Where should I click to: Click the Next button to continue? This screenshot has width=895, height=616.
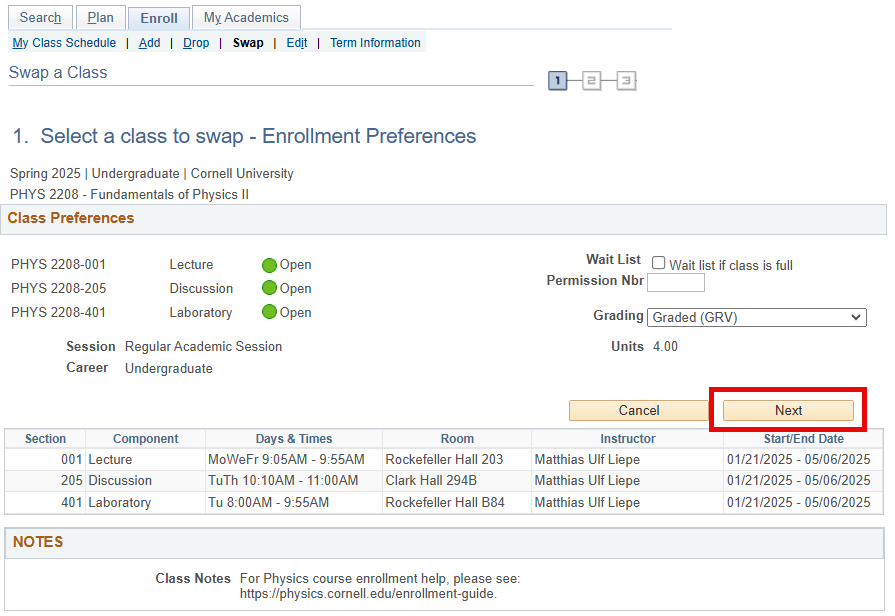788,410
